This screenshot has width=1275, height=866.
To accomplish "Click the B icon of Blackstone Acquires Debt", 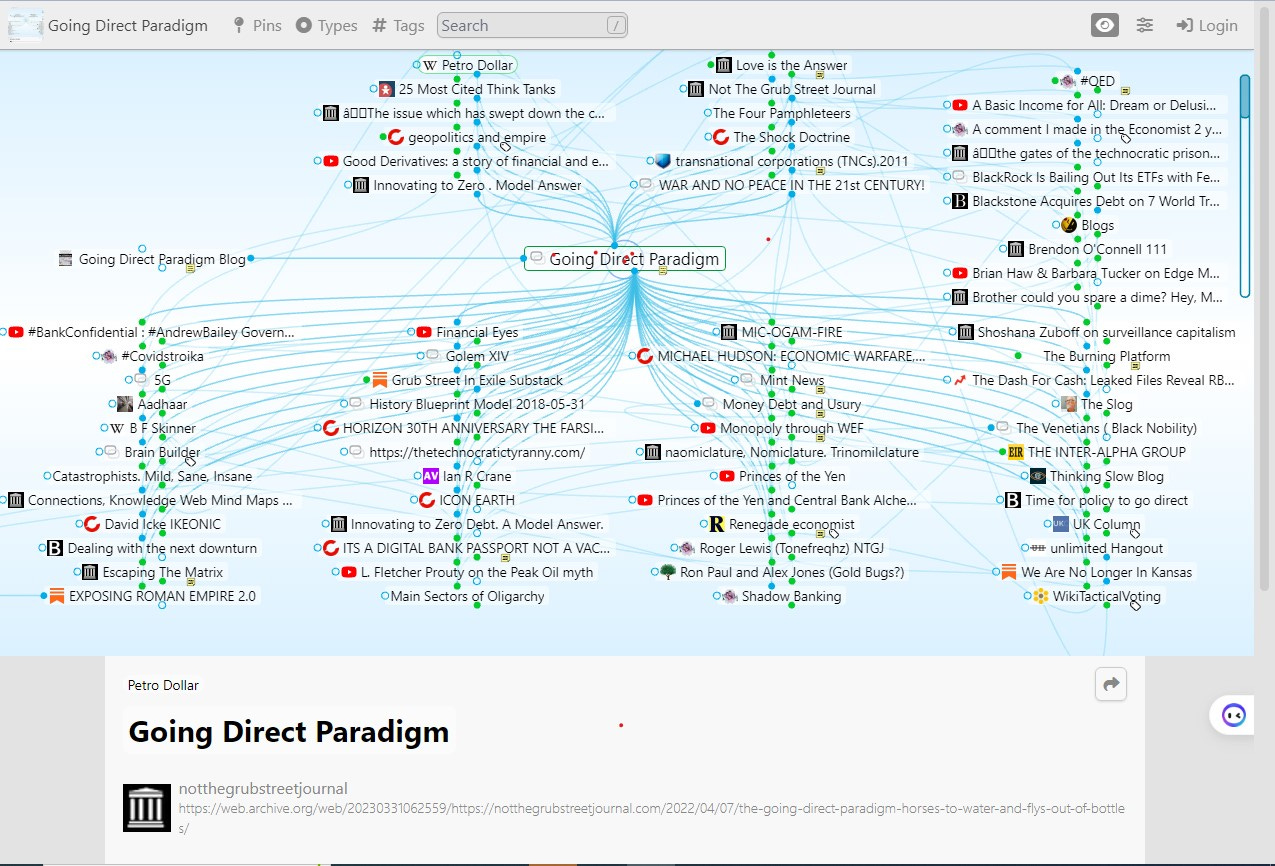I will 960,201.
